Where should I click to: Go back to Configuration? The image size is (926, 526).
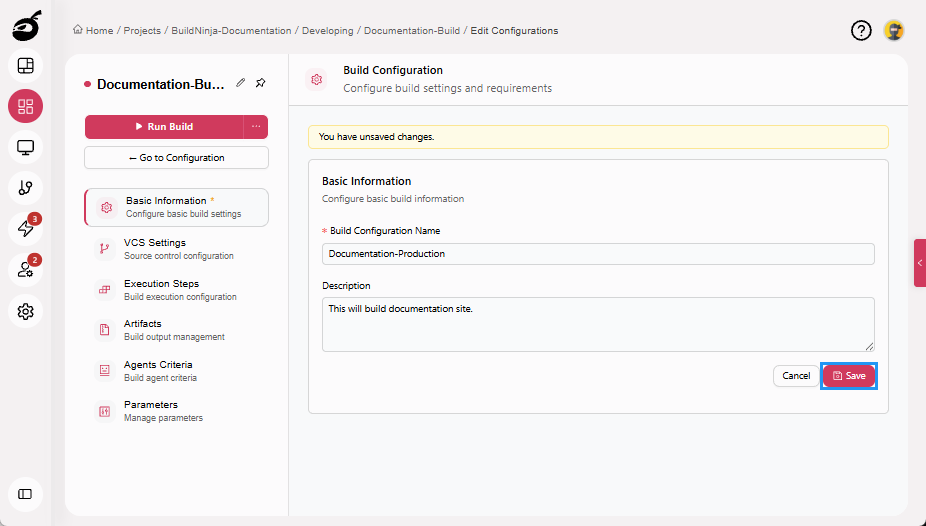pos(177,158)
